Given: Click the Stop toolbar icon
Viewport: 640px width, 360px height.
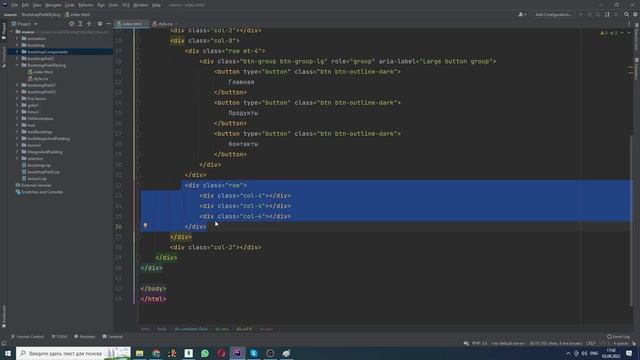Looking at the screenshot, I should [x=616, y=15].
